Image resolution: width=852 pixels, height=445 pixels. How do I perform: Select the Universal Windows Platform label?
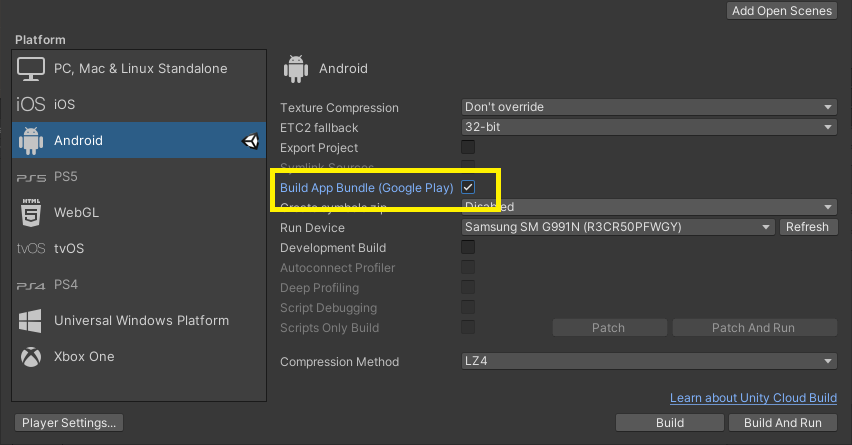click(141, 321)
